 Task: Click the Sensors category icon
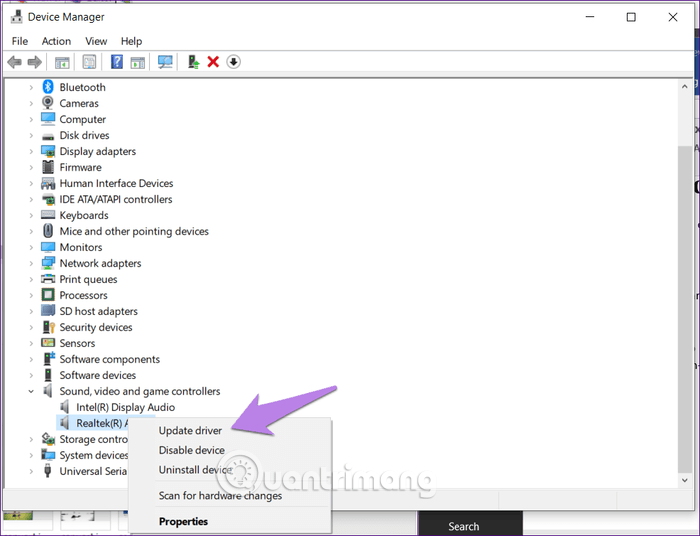(48, 342)
